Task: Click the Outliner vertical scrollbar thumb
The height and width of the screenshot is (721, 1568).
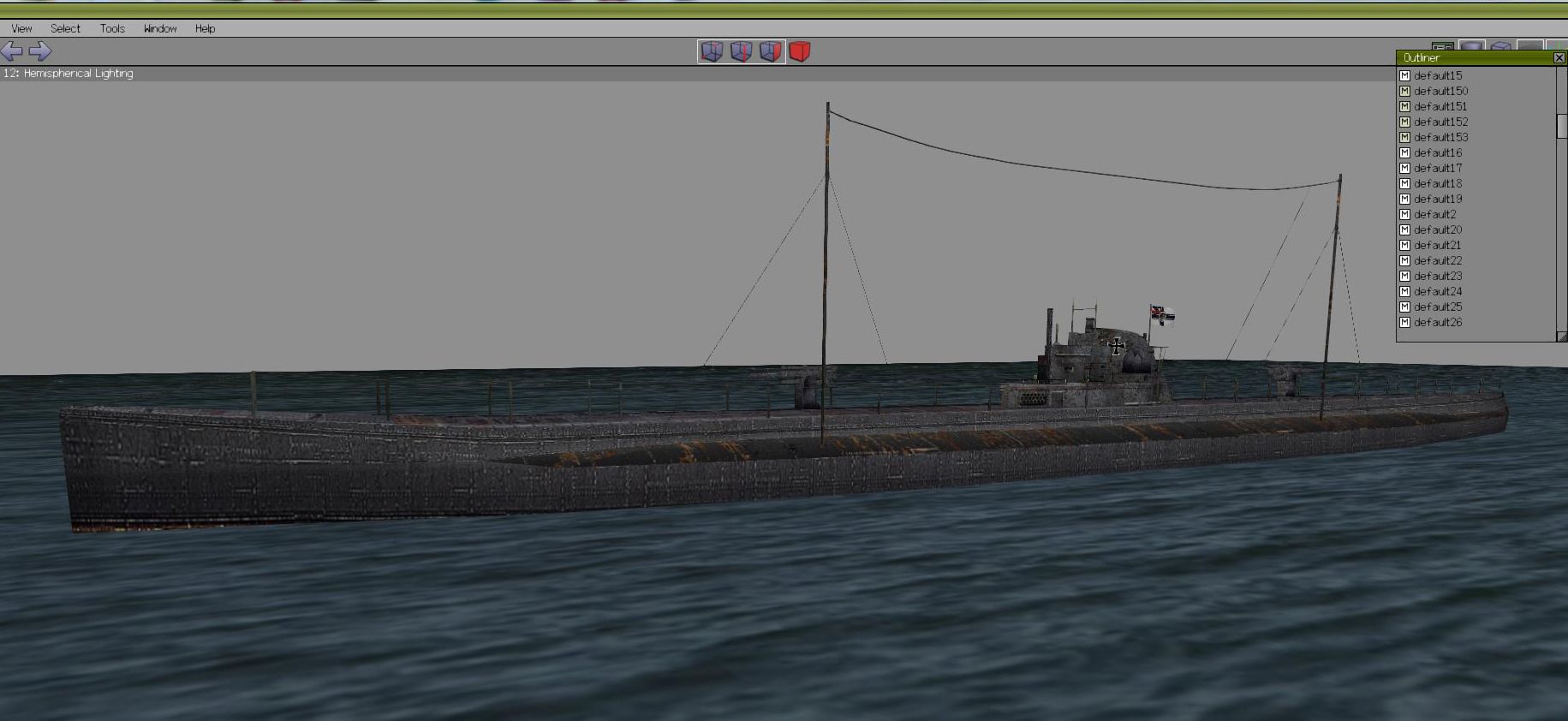Action: 1561,126
